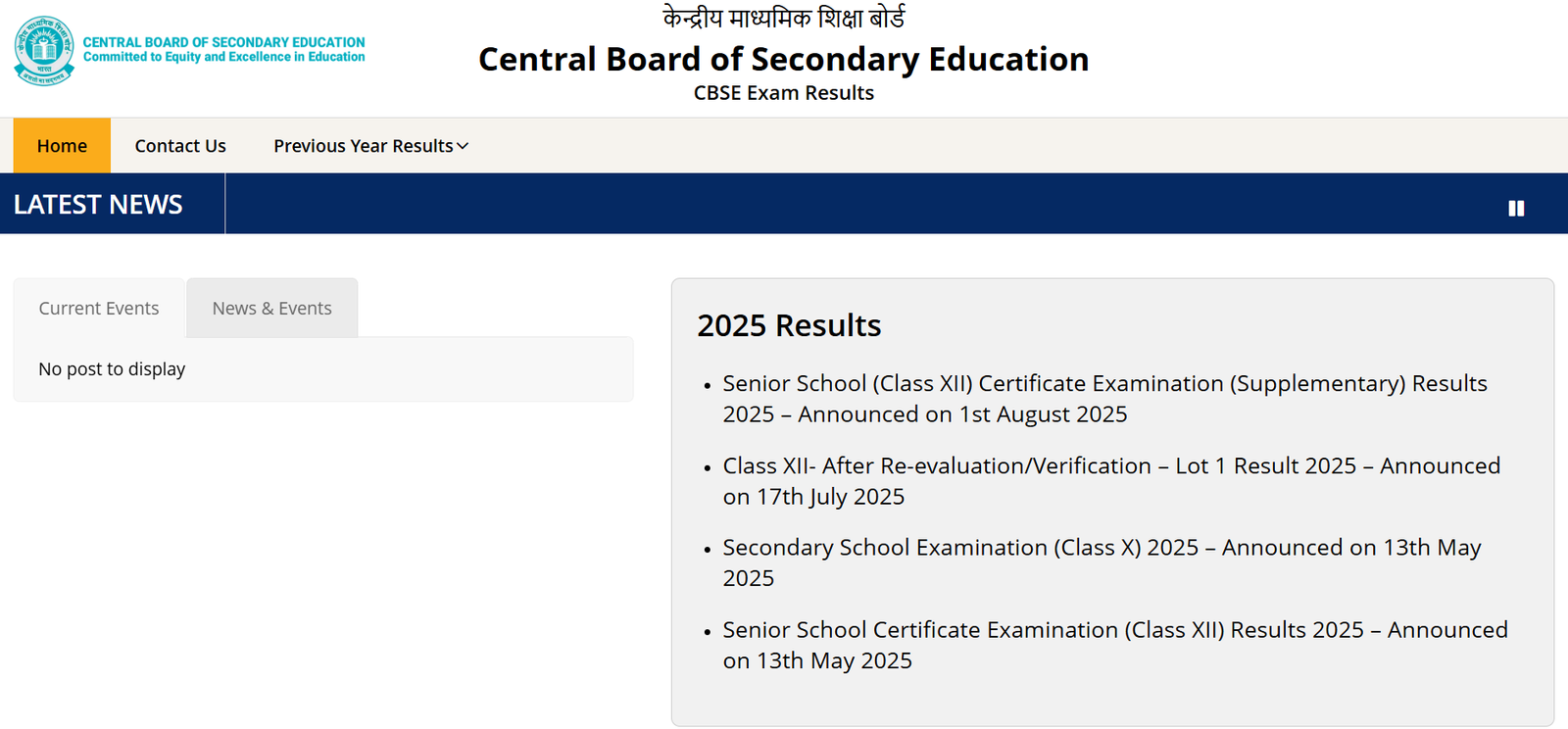Screen dimensions: 1568x729
Task: Click the CENTRAL BOARD OF SECONDARY EDUCATION logo text
Action: (x=223, y=42)
